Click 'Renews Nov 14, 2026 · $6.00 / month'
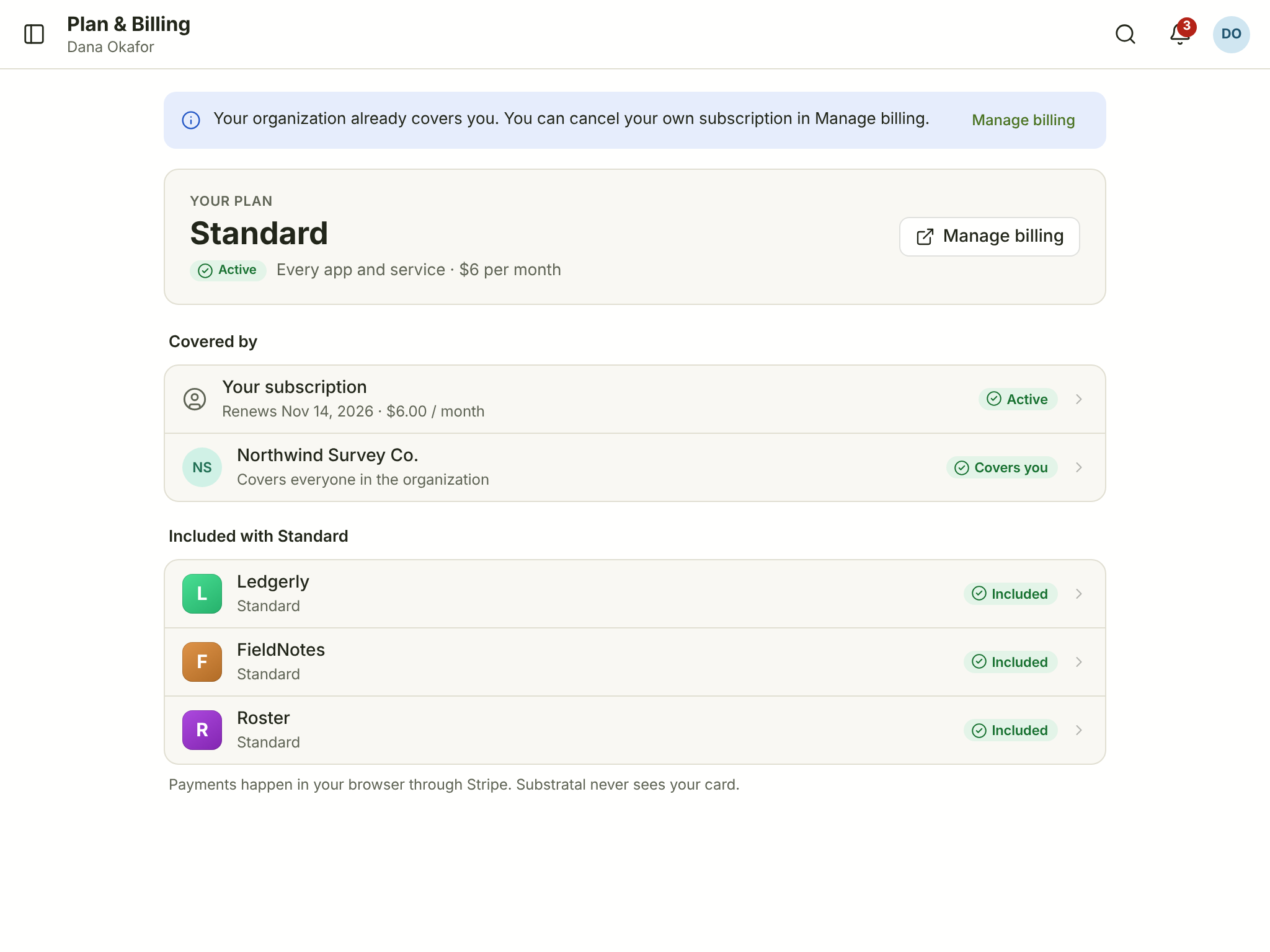The image size is (1270, 952). pyautogui.click(x=353, y=412)
